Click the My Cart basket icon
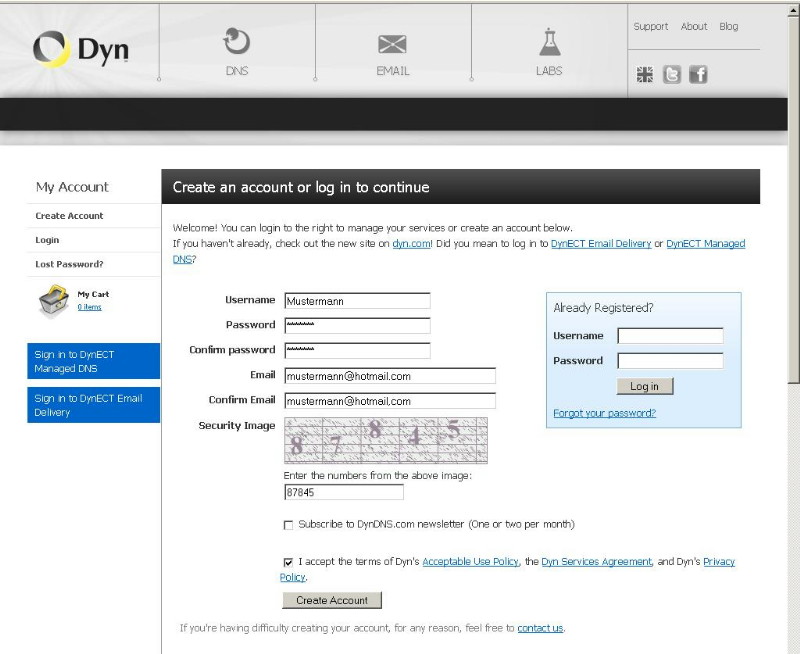Image resolution: width=800 pixels, height=654 pixels. pyautogui.click(x=53, y=301)
